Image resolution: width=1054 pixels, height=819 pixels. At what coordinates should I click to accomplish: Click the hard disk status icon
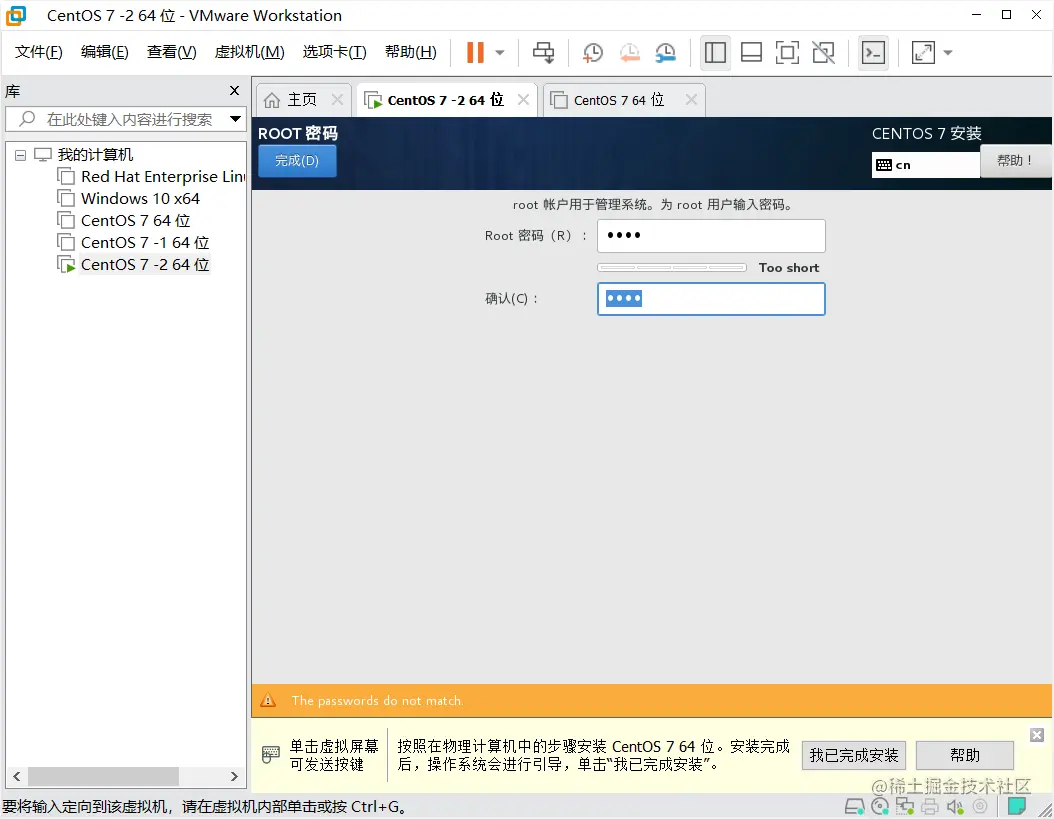854,806
